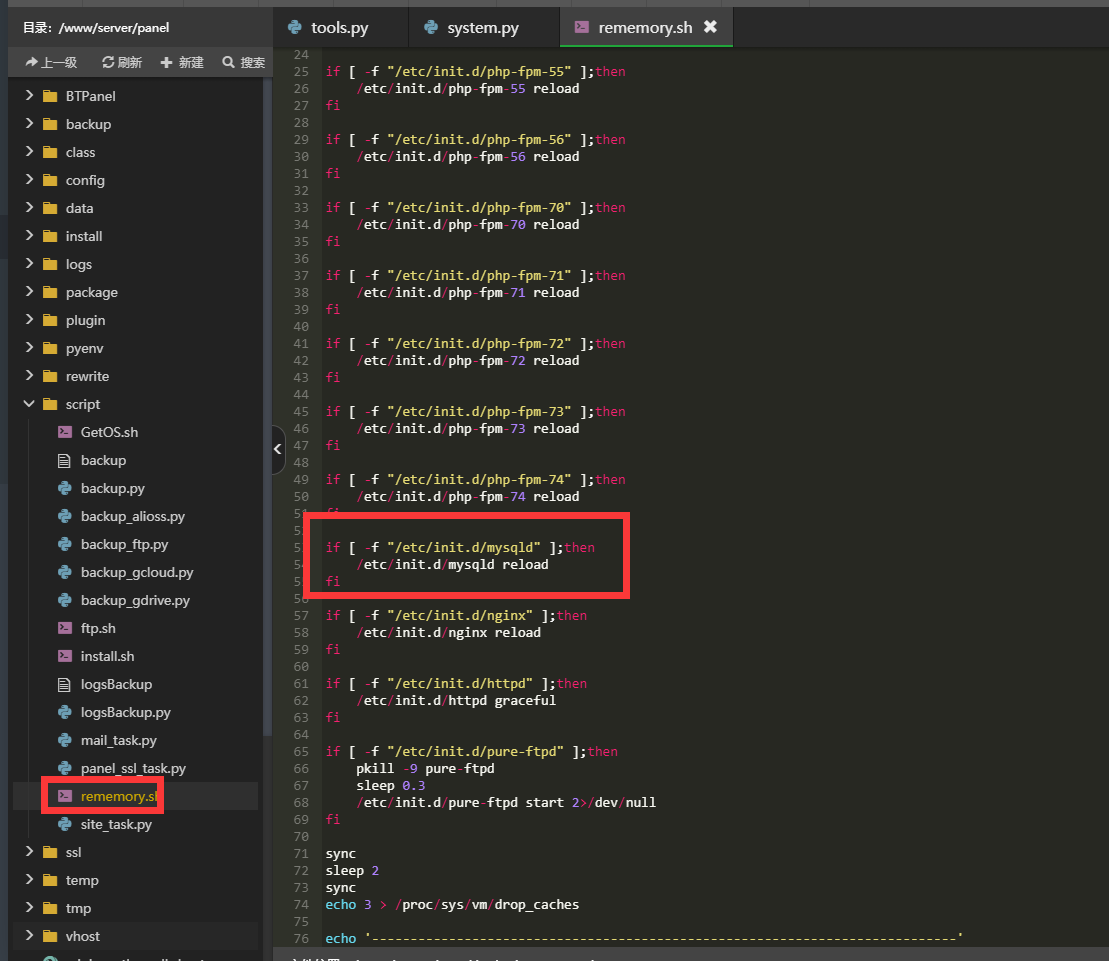Click the terminal icon on rememory.sh tab
This screenshot has width=1109, height=961.
pos(581,27)
